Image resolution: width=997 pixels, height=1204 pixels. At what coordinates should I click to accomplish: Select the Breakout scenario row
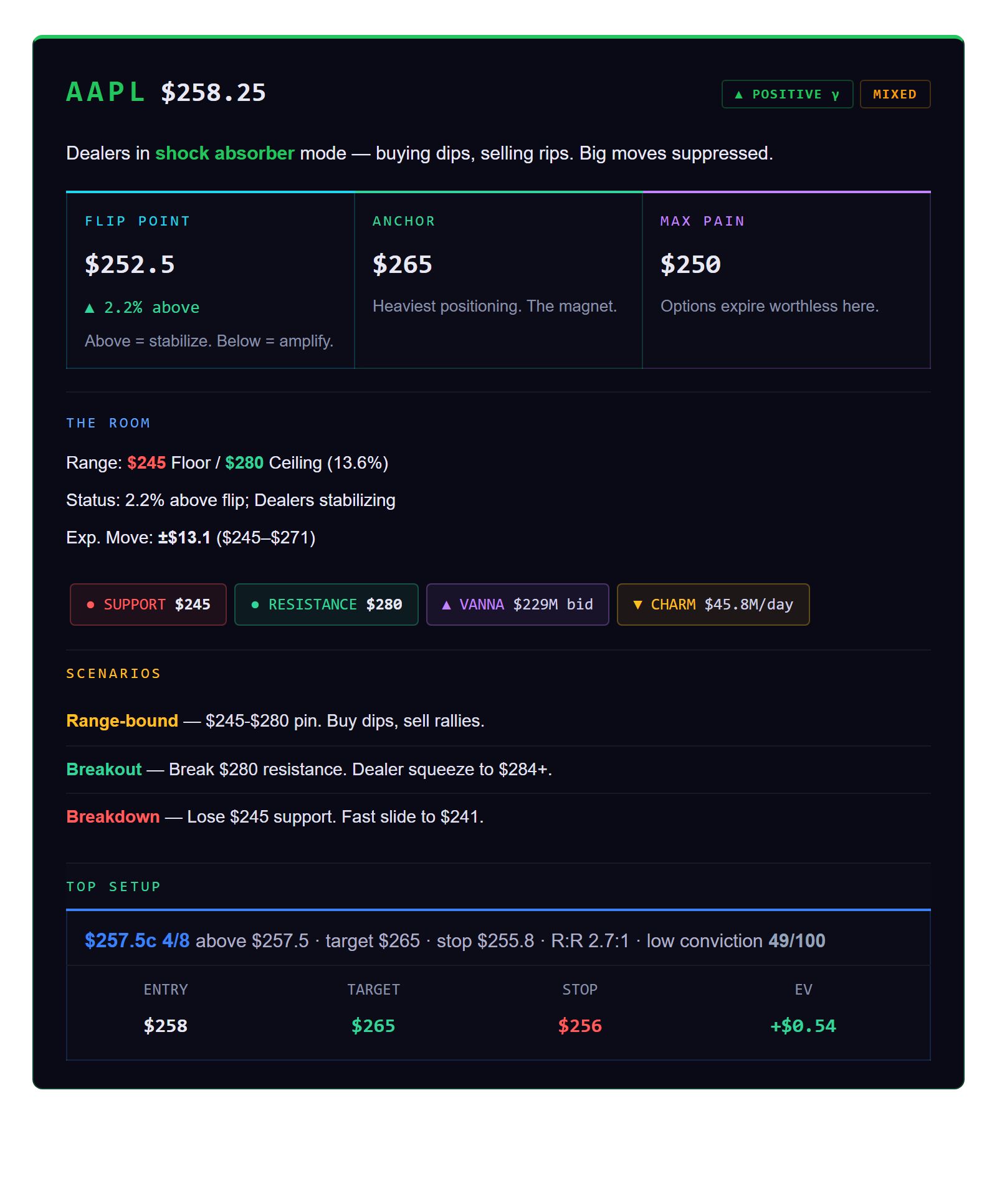click(x=499, y=770)
